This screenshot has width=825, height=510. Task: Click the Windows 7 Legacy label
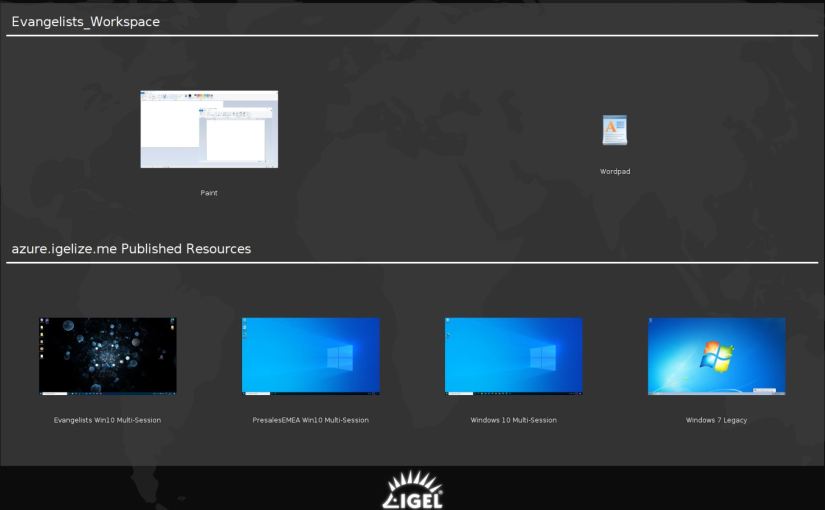716,420
